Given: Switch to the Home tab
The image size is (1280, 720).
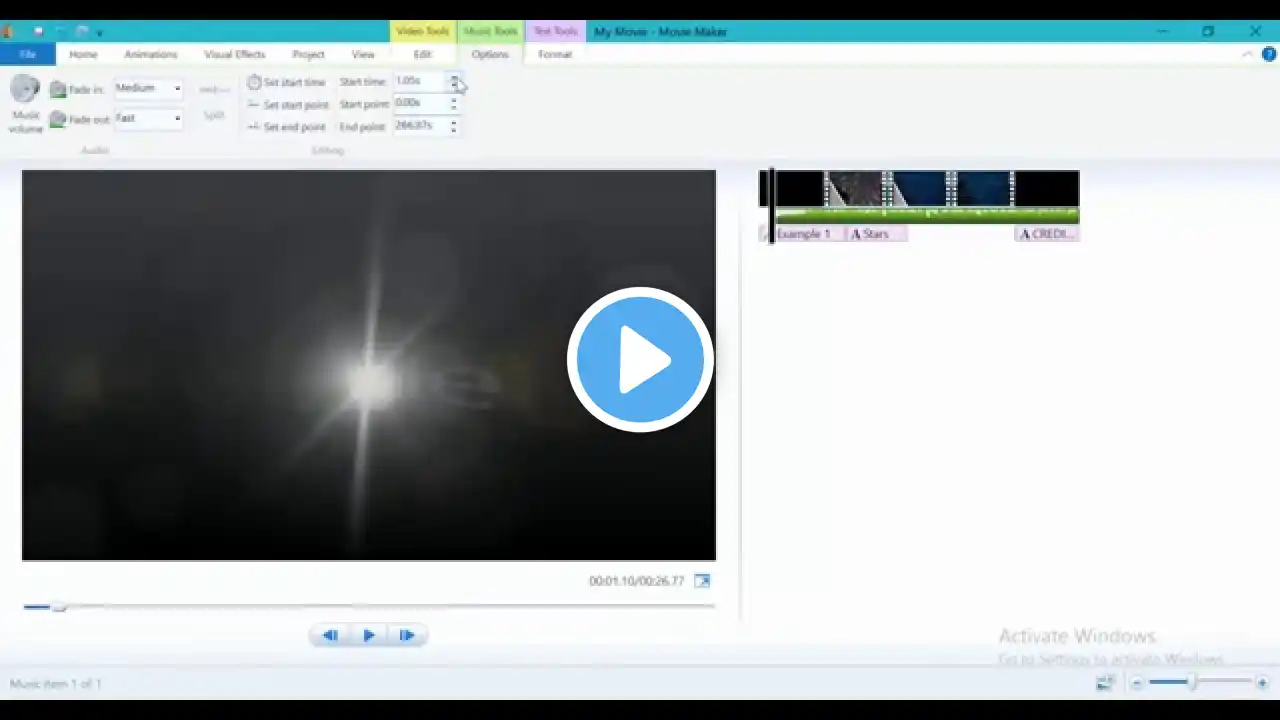Looking at the screenshot, I should click(x=83, y=54).
